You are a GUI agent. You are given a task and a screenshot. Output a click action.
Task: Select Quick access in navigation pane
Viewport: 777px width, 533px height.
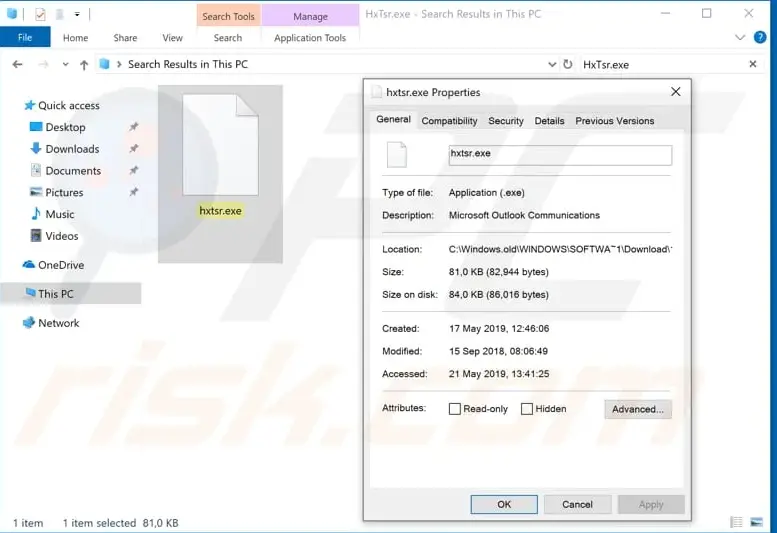click(x=69, y=105)
